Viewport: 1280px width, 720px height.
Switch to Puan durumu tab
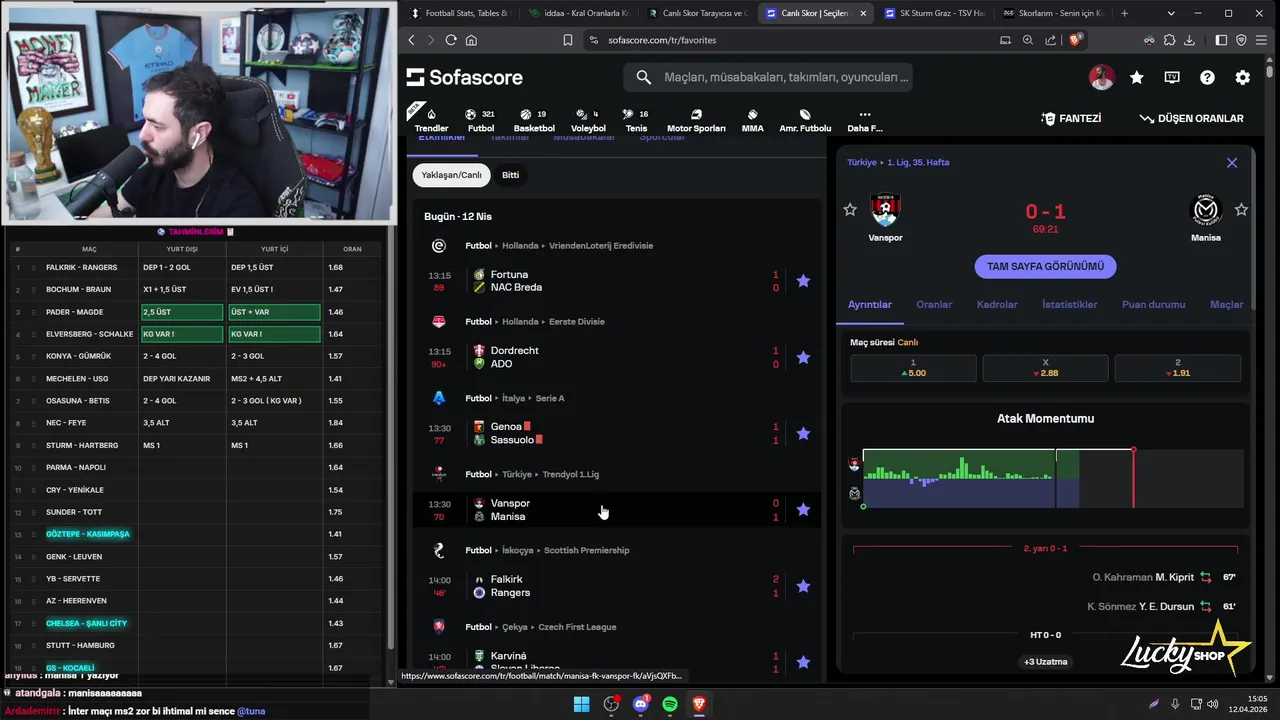coord(1153,304)
